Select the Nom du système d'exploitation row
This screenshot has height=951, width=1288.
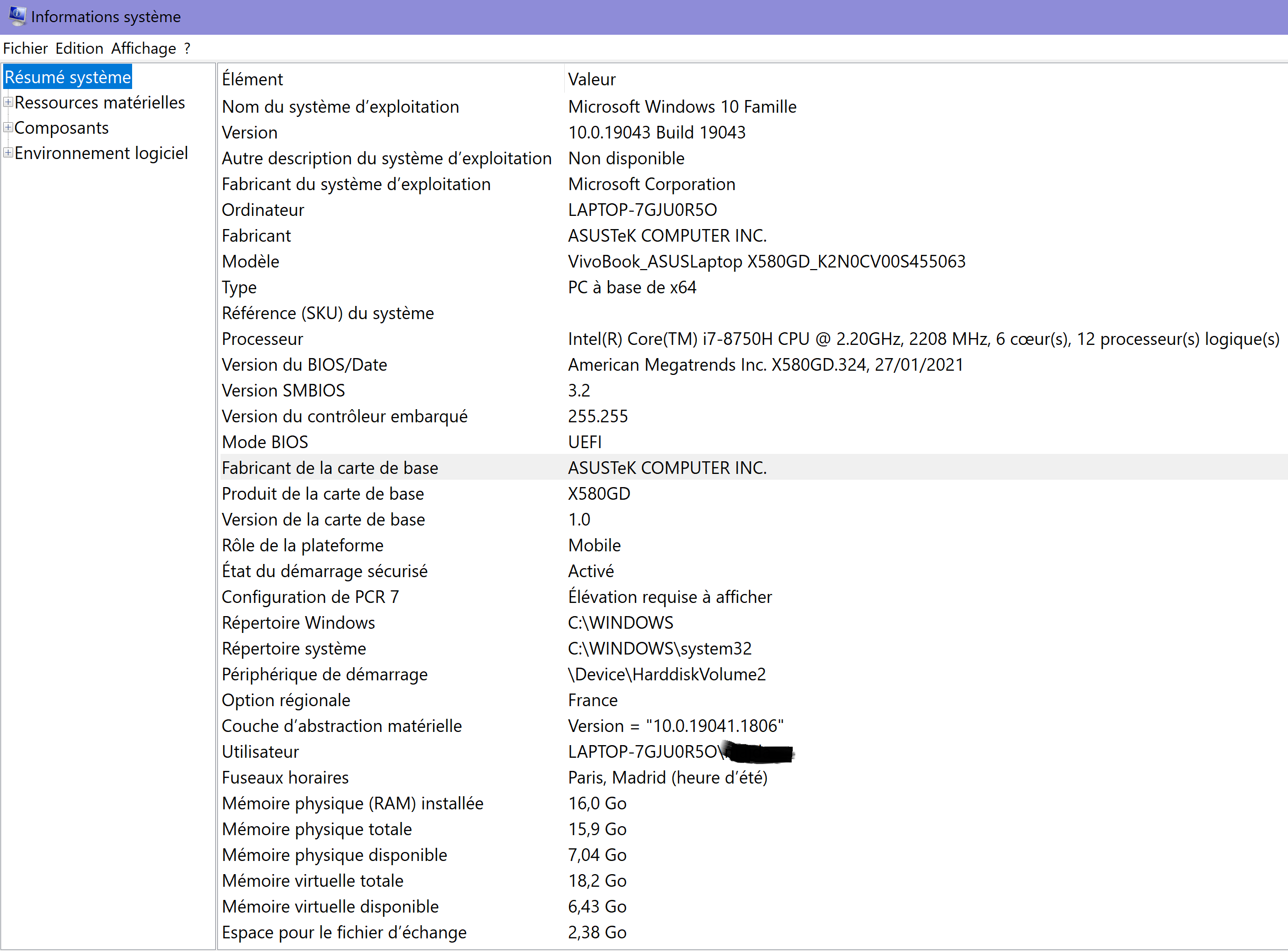(x=341, y=107)
